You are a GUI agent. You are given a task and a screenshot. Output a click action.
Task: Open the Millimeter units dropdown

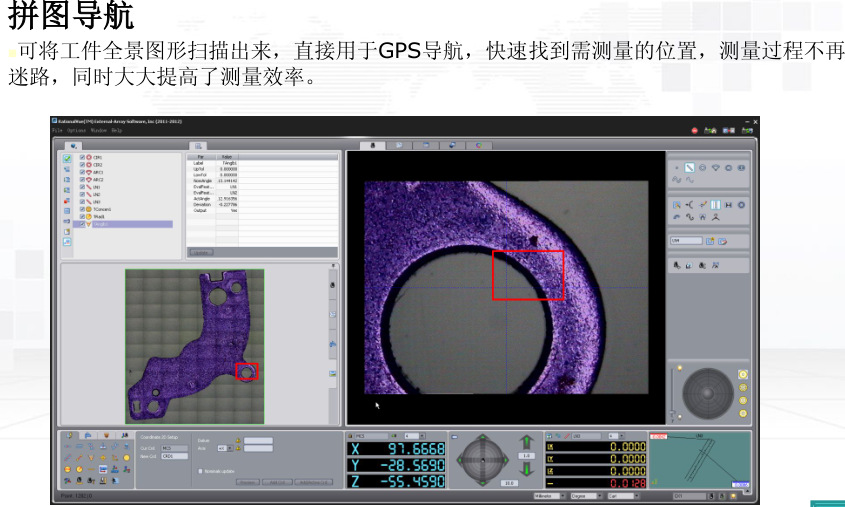point(548,495)
